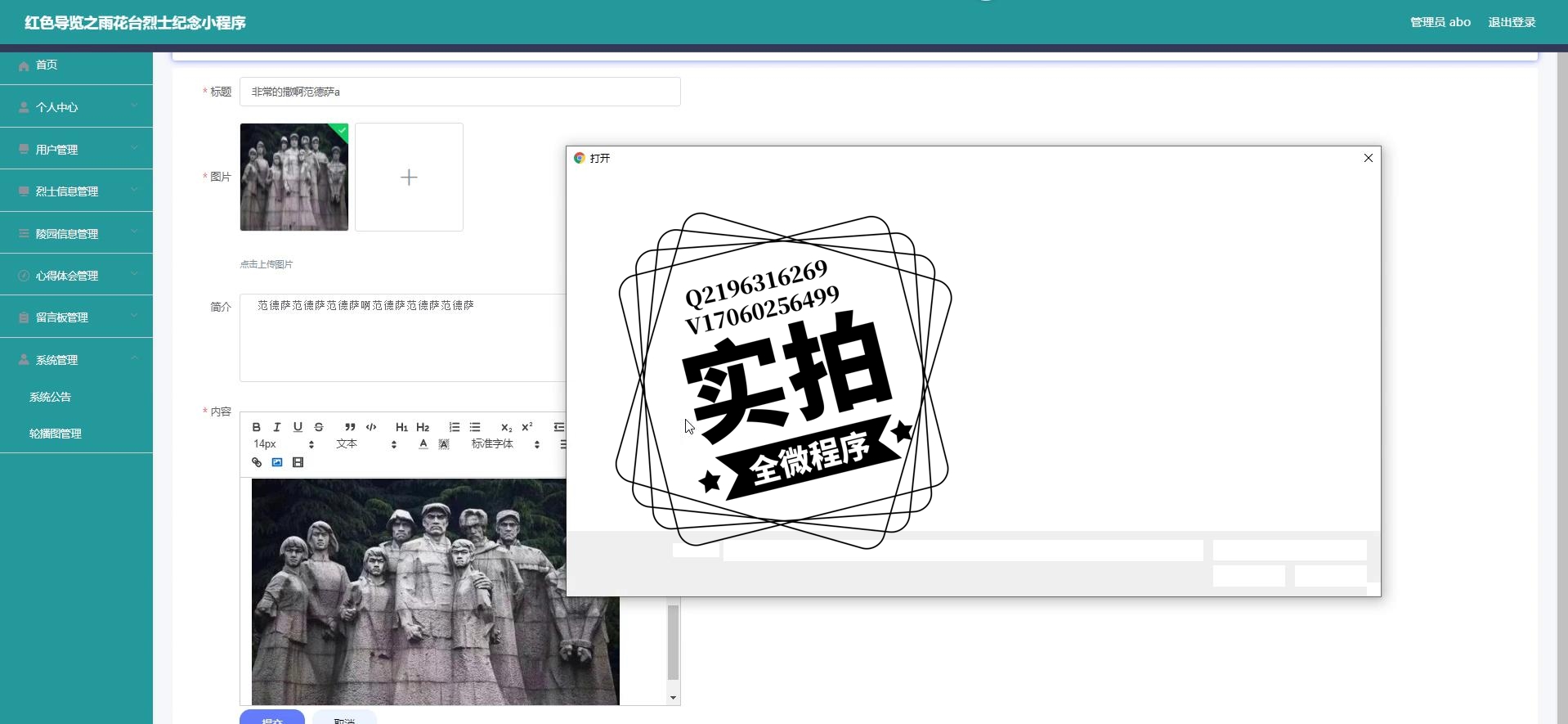
Task: Apply Heading 2 style
Action: click(x=423, y=427)
